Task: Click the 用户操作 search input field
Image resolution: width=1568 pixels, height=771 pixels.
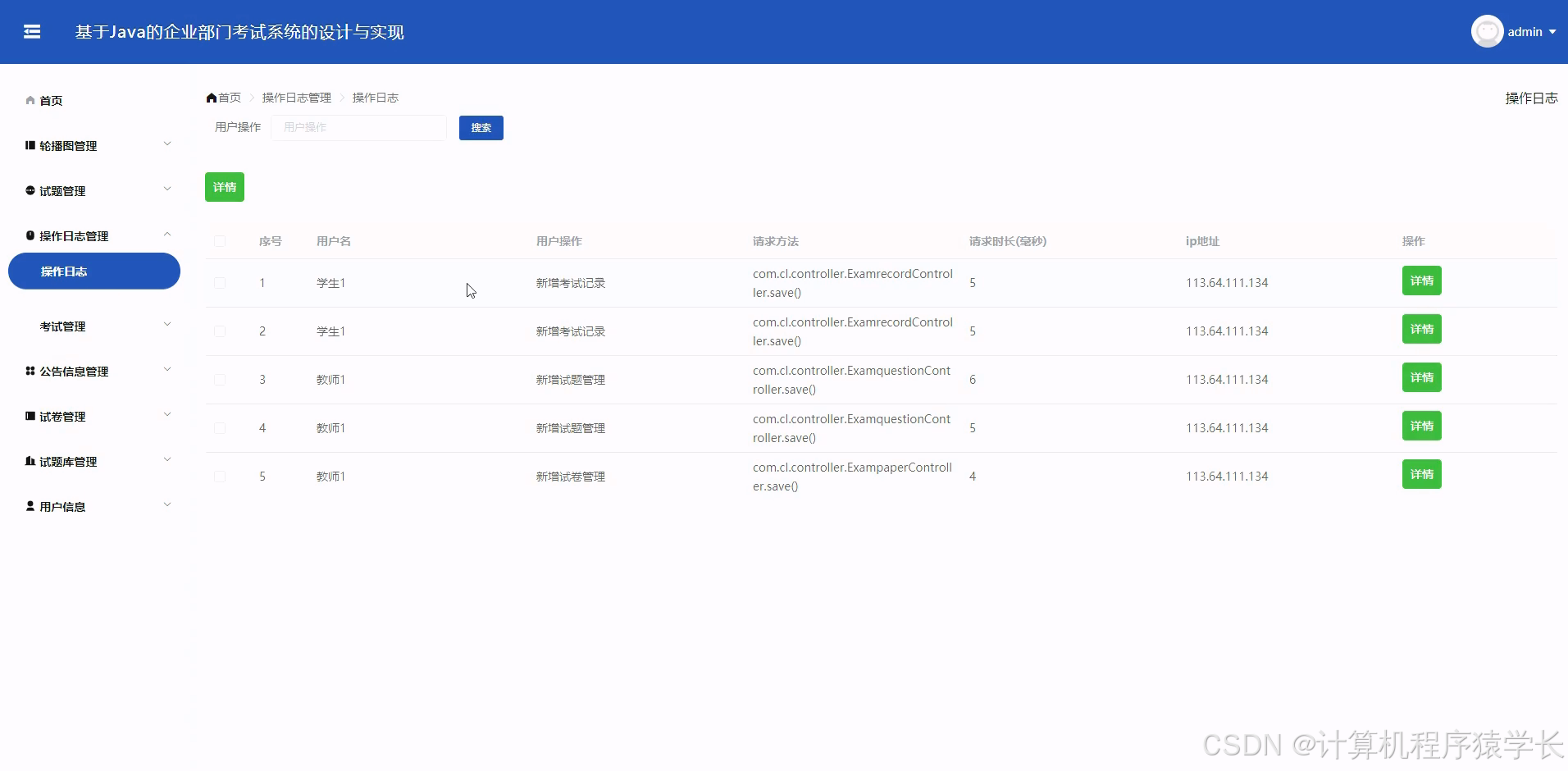Action: click(x=358, y=127)
